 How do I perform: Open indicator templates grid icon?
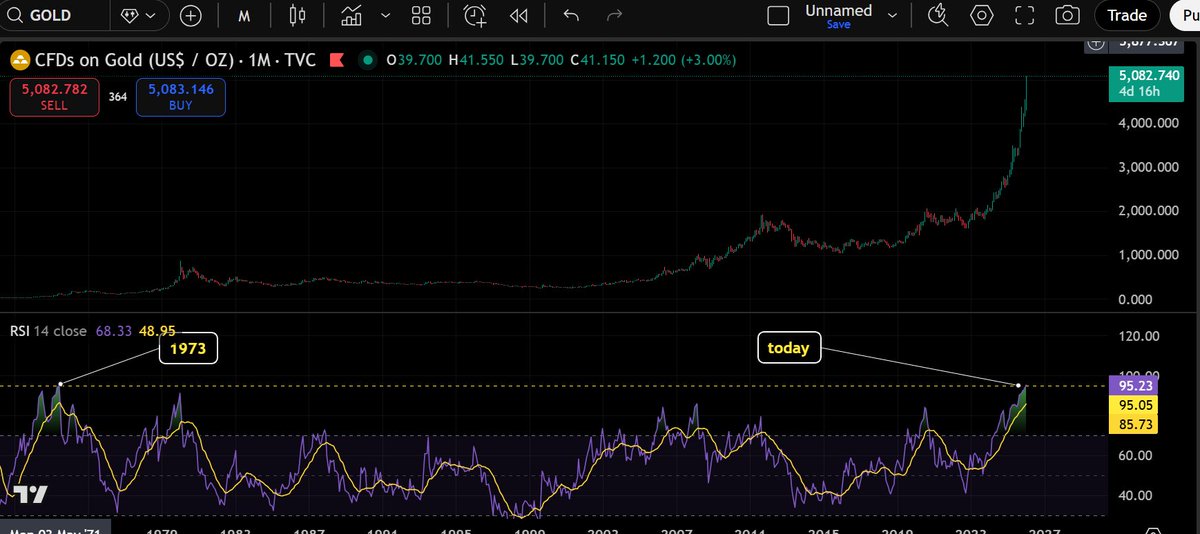(x=421, y=15)
